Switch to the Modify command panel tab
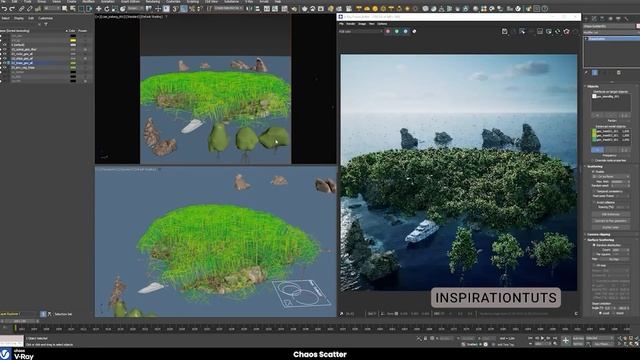This screenshot has width=640, height=360. (594, 19)
